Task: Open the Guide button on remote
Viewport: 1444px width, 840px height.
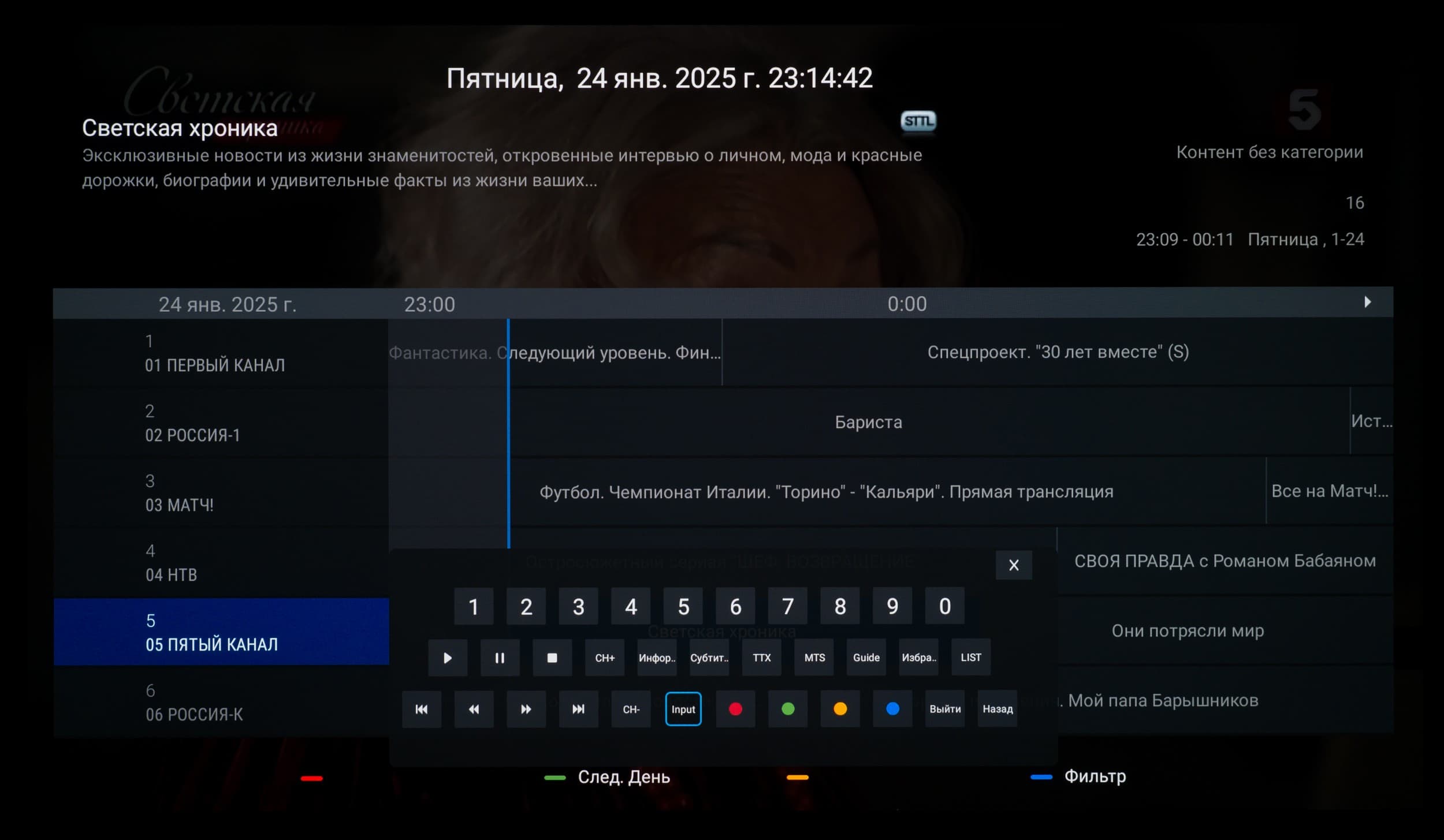Action: tap(866, 658)
